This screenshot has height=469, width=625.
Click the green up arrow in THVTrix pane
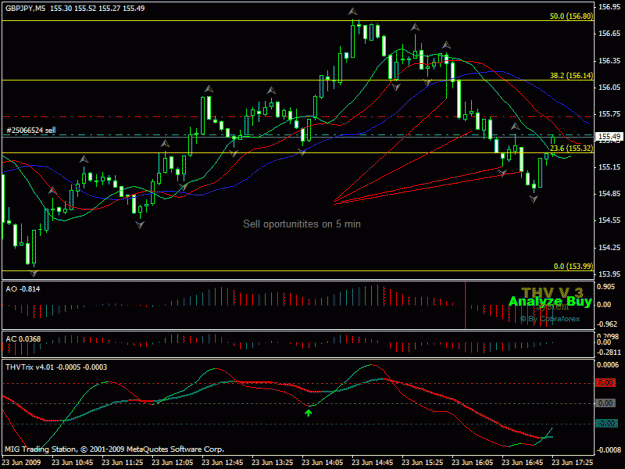(309, 413)
